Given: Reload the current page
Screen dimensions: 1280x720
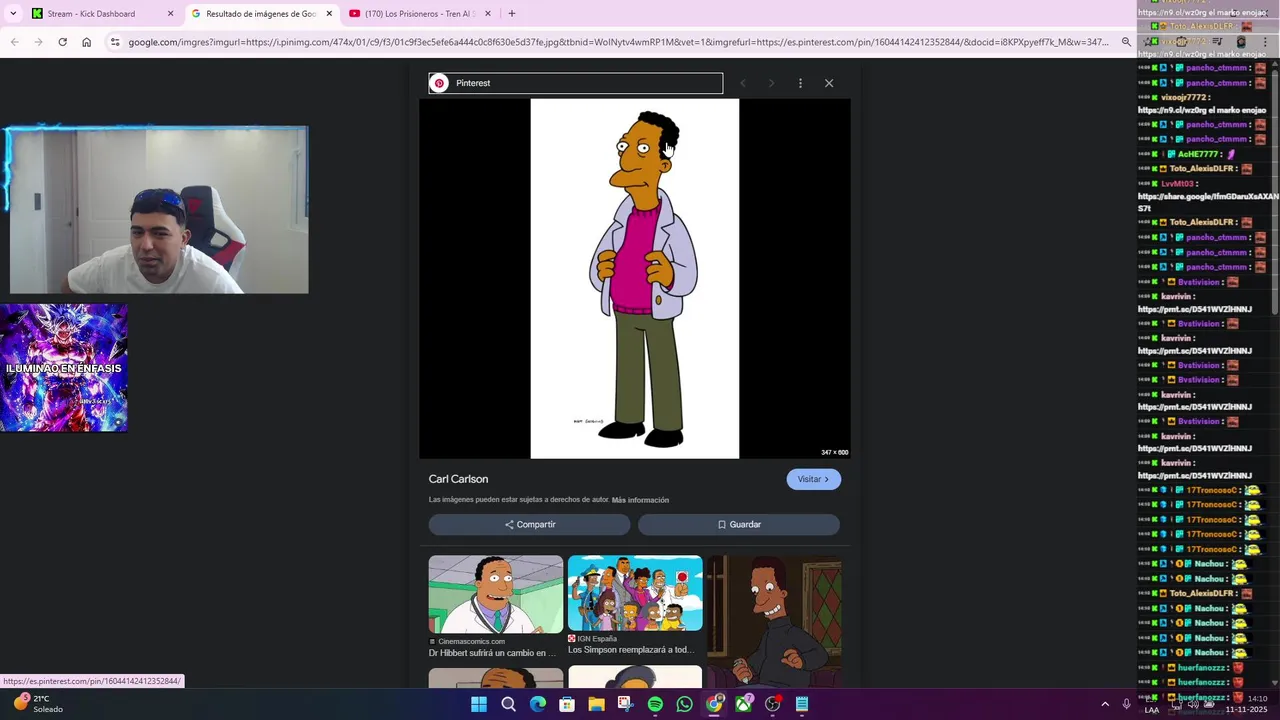Looking at the screenshot, I should (62, 42).
